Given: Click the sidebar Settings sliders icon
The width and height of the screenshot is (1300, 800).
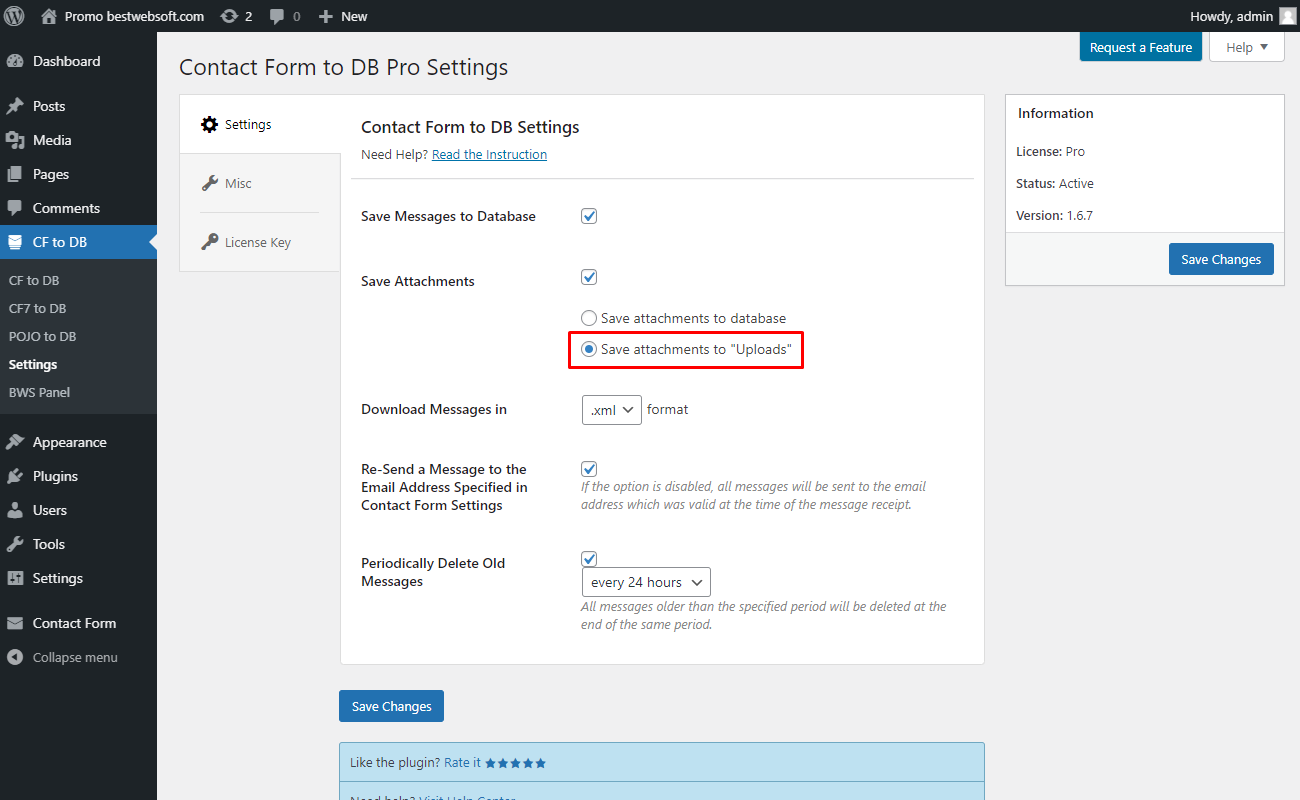Looking at the screenshot, I should 15,578.
